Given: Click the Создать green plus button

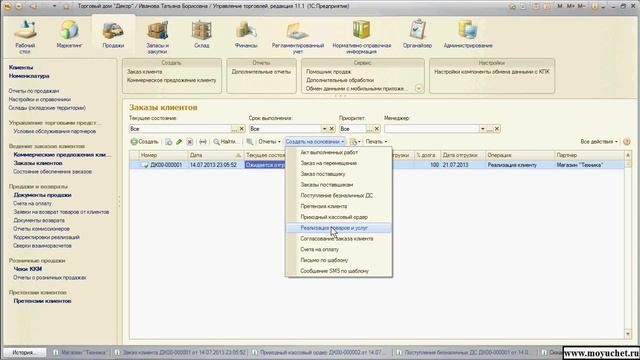Looking at the screenshot, I should (x=144, y=142).
